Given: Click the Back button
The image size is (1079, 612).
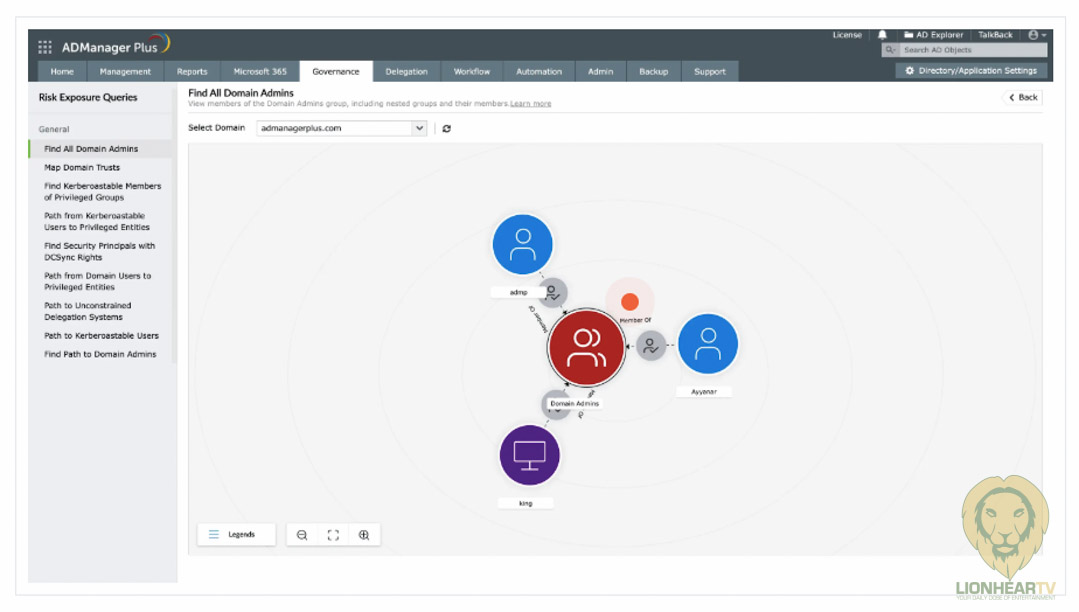Looking at the screenshot, I should point(1023,97).
